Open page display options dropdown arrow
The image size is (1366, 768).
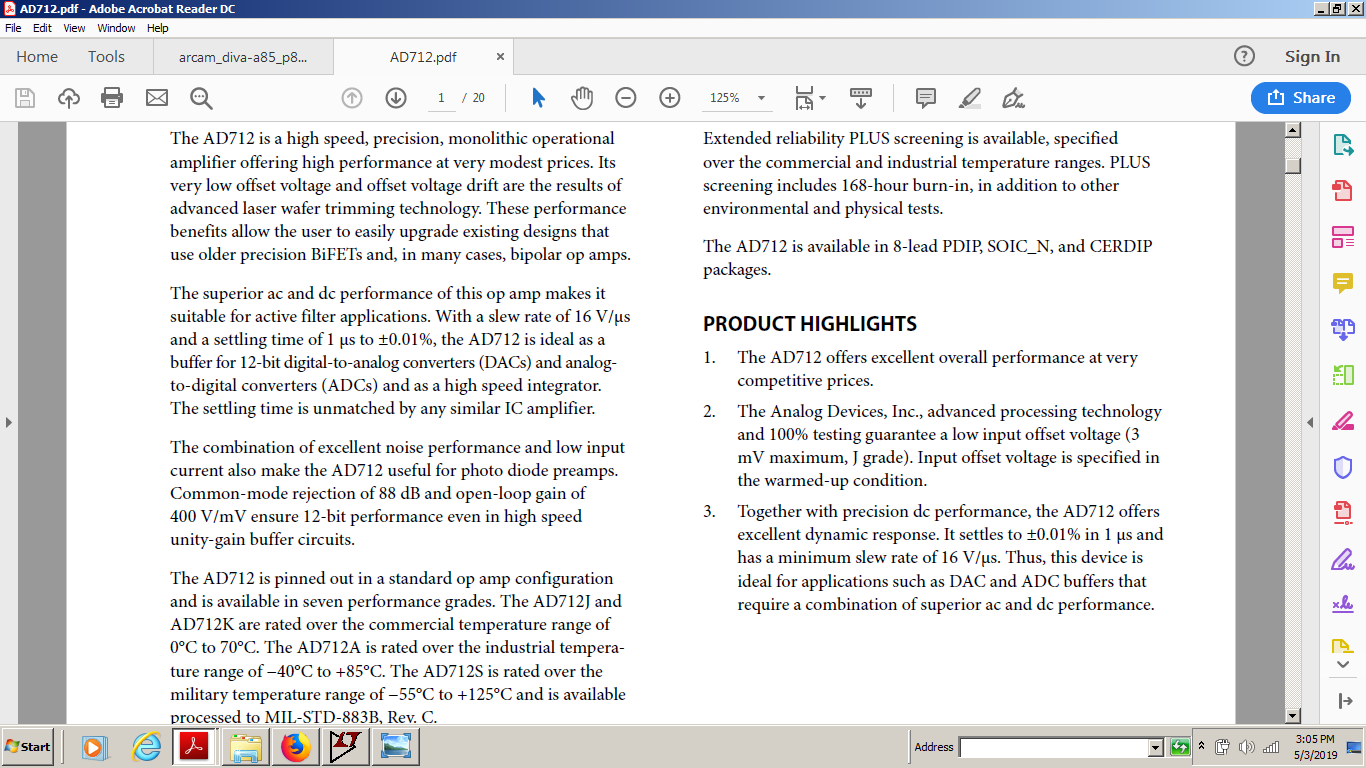823,98
